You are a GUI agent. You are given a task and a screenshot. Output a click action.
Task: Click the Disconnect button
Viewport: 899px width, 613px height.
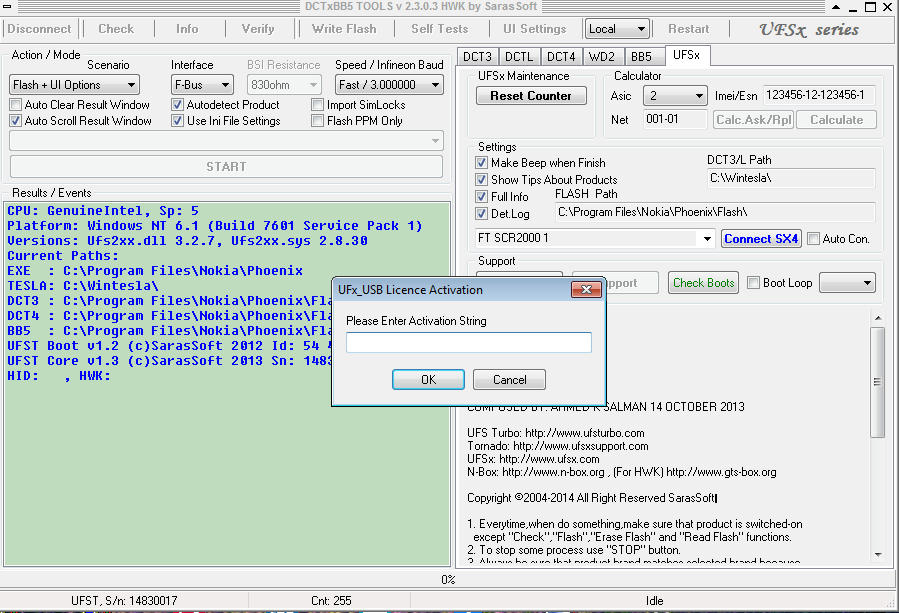tap(39, 29)
